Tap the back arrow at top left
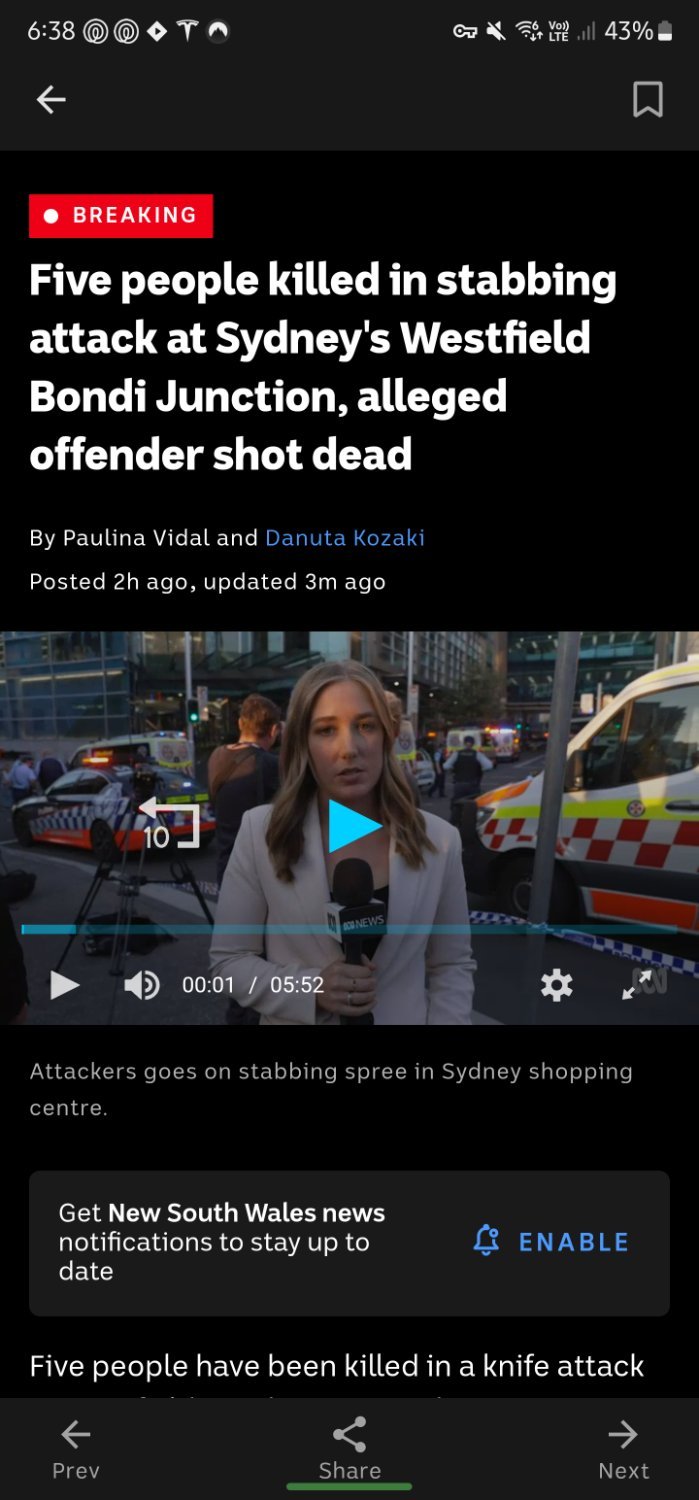 pyautogui.click(x=51, y=99)
